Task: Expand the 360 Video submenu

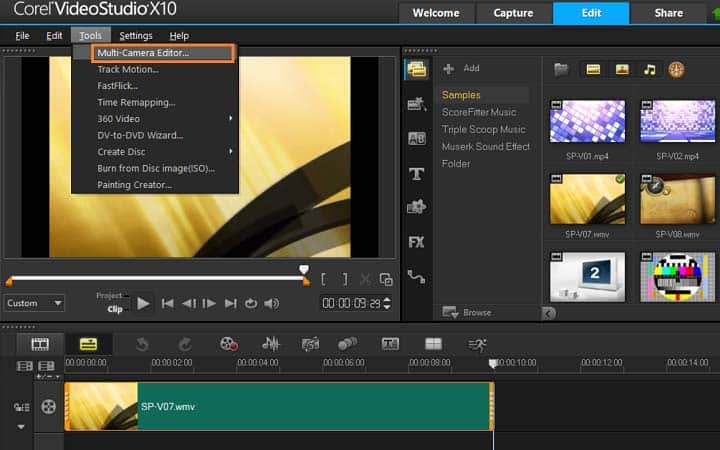Action: pyautogui.click(x=155, y=118)
